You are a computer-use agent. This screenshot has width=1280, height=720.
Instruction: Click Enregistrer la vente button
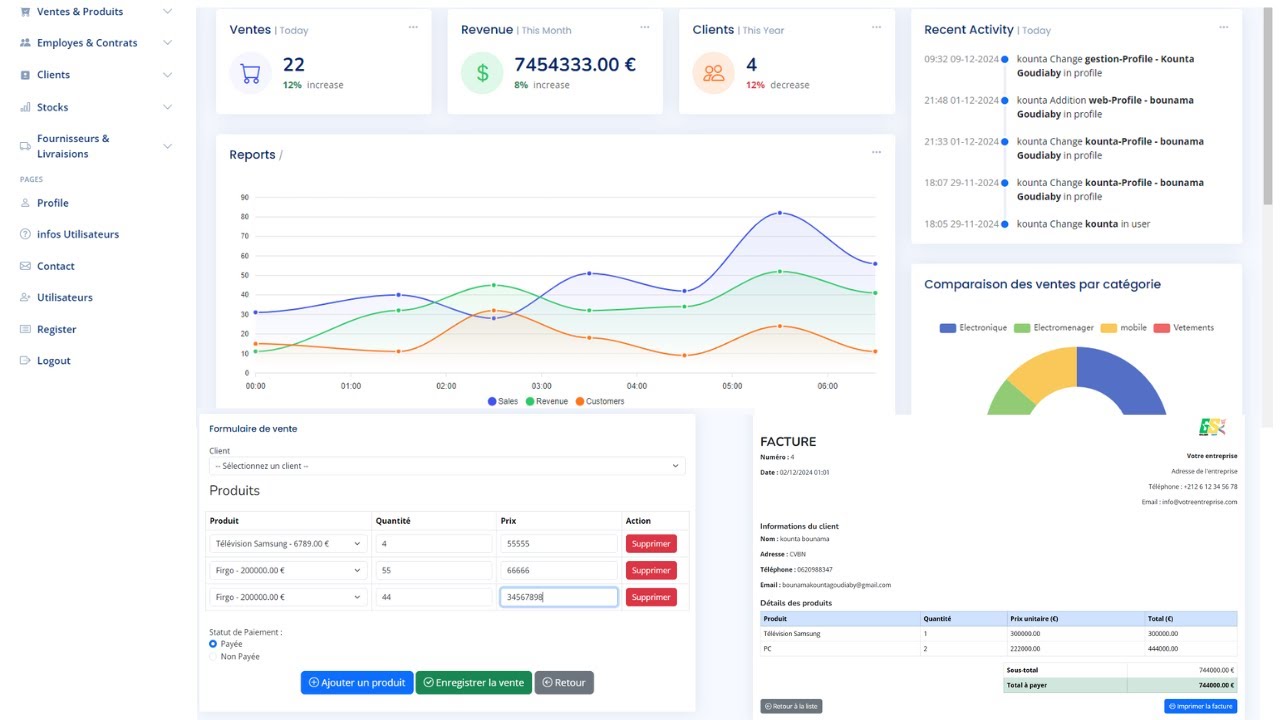pos(474,682)
